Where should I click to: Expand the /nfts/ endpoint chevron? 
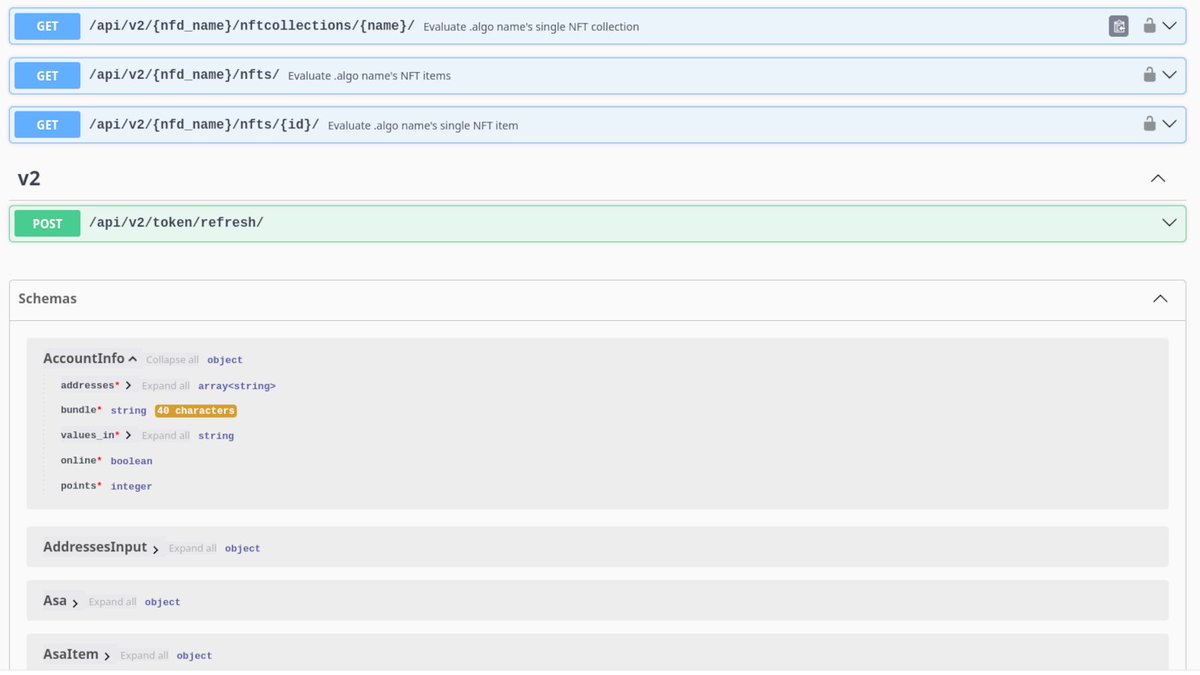click(1170, 75)
